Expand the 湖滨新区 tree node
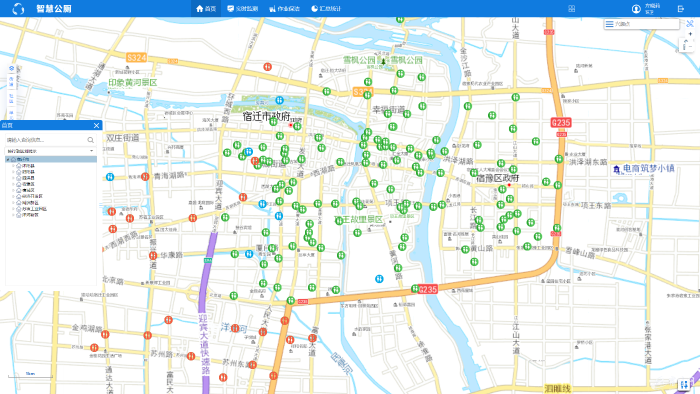700x394 pixels. pyautogui.click(x=13, y=203)
